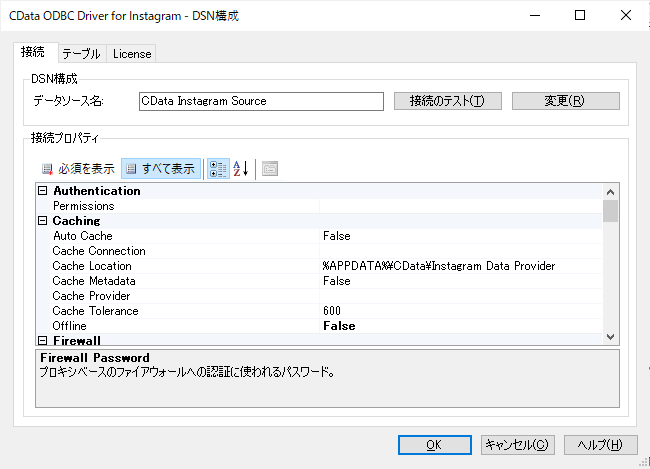Click the データソース名 text field

point(261,101)
